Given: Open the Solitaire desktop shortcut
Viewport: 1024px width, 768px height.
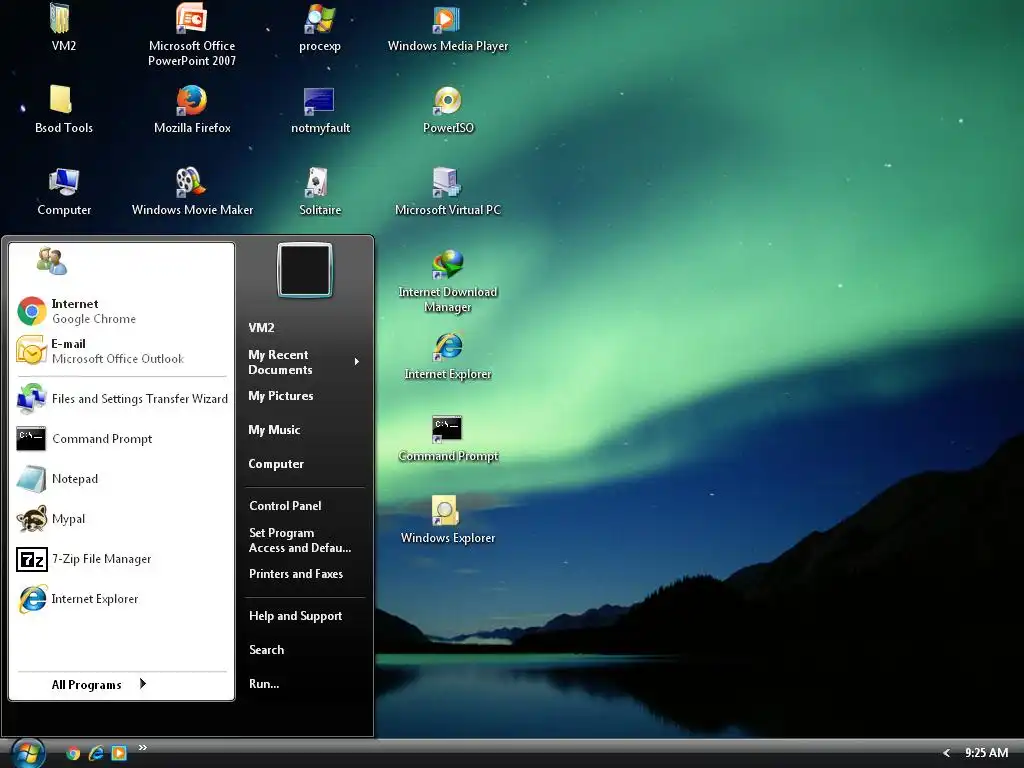Looking at the screenshot, I should (319, 191).
